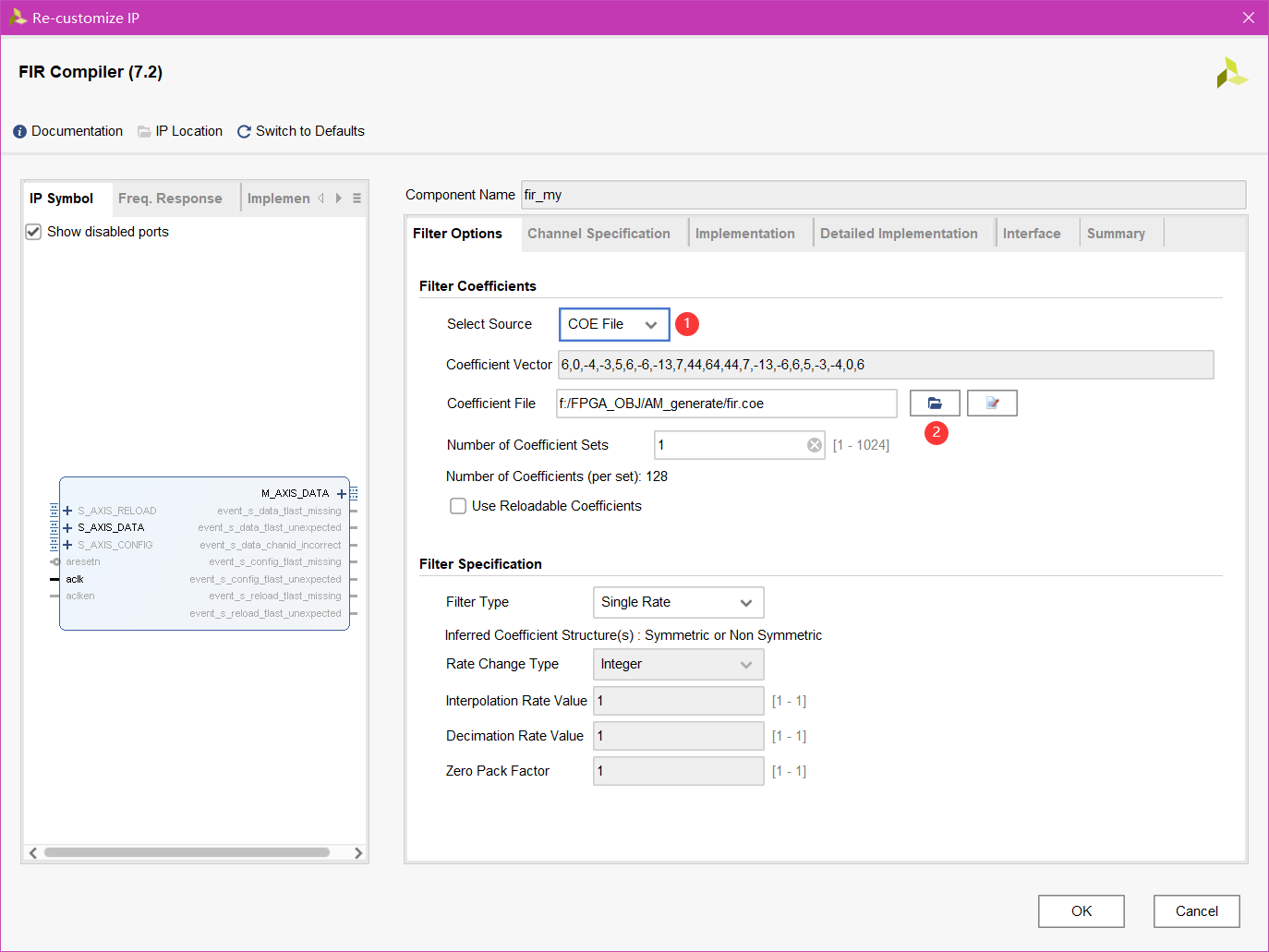Expand the S_AXIS_CONFIG port plus icon
Screen dimensions: 1269x952
[x=67, y=545]
